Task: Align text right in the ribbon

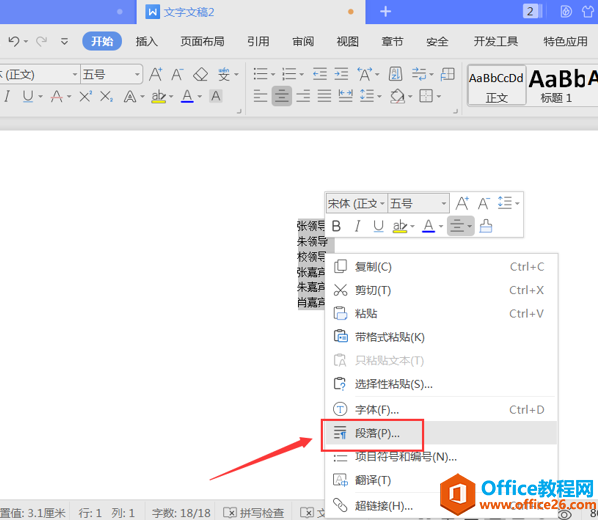Action: point(303,96)
